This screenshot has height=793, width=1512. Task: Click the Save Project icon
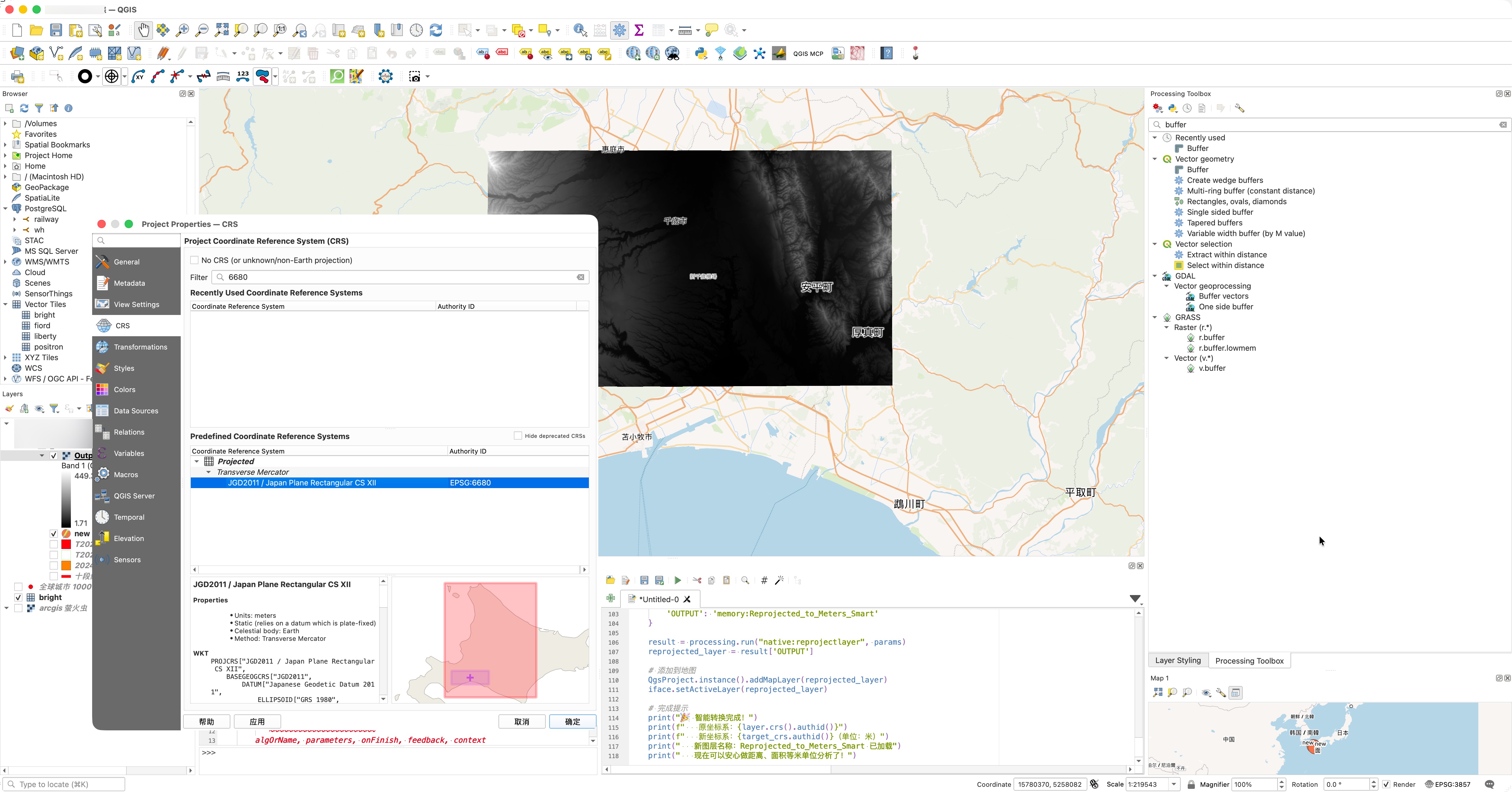pos(56,30)
